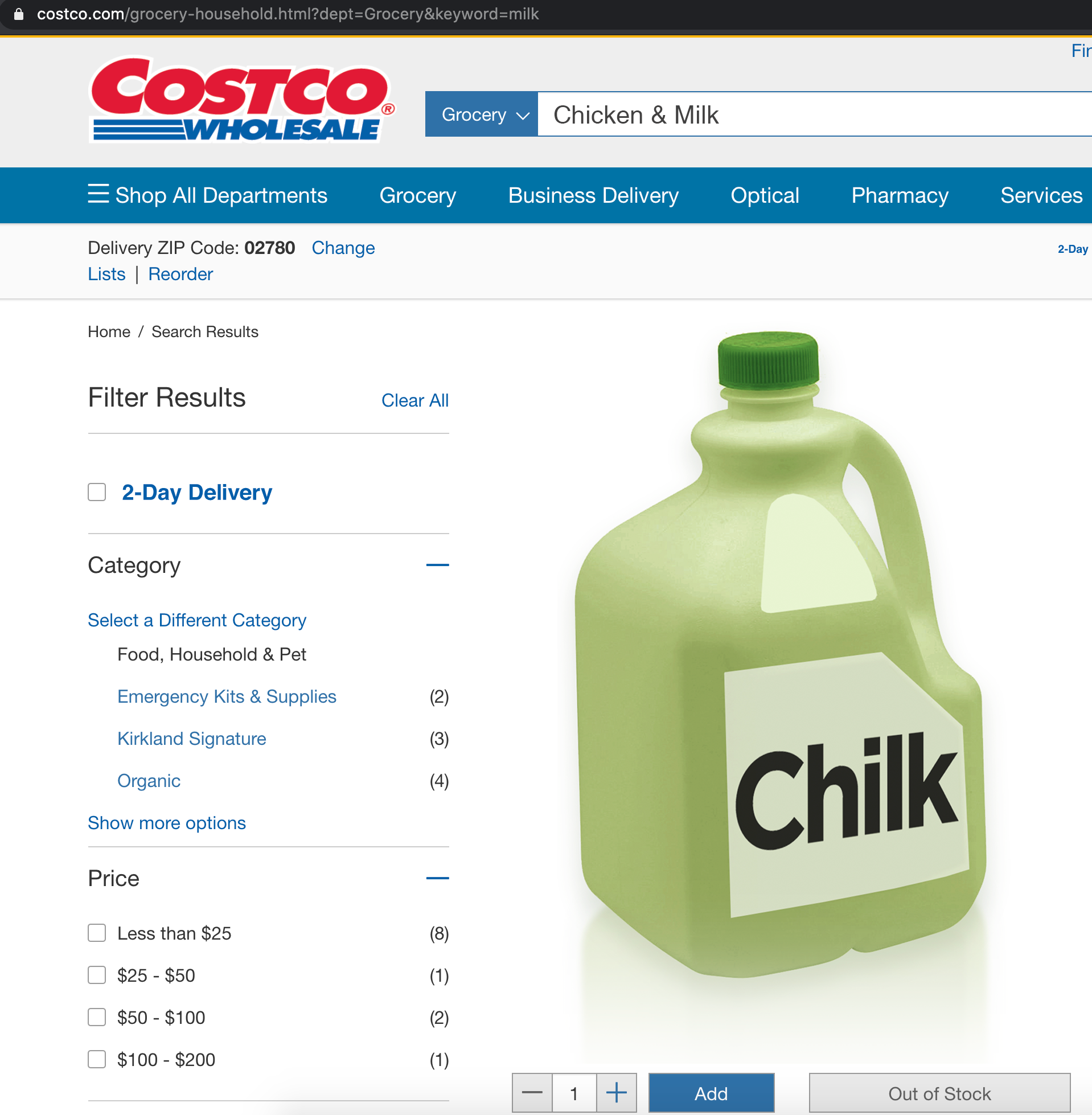1092x1115 pixels.
Task: Click the lock icon in address bar
Action: 19,14
